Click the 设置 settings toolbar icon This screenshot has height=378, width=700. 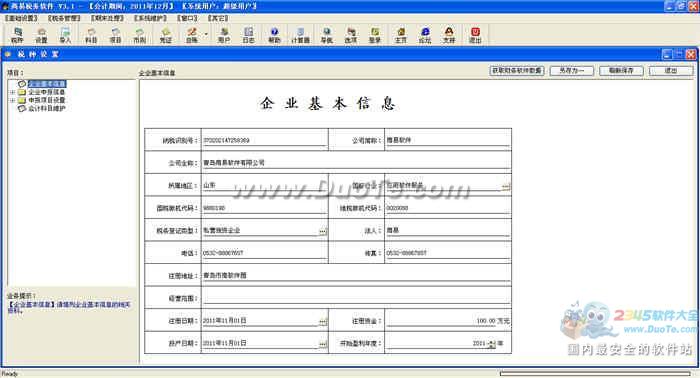tap(41, 35)
